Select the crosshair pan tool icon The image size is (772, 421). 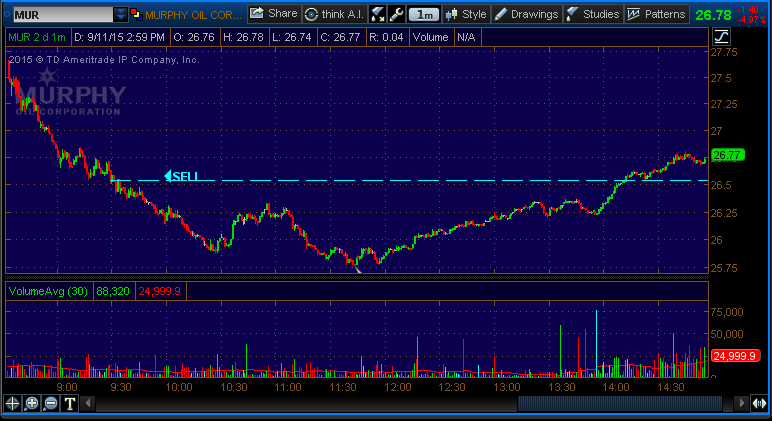click(13, 403)
